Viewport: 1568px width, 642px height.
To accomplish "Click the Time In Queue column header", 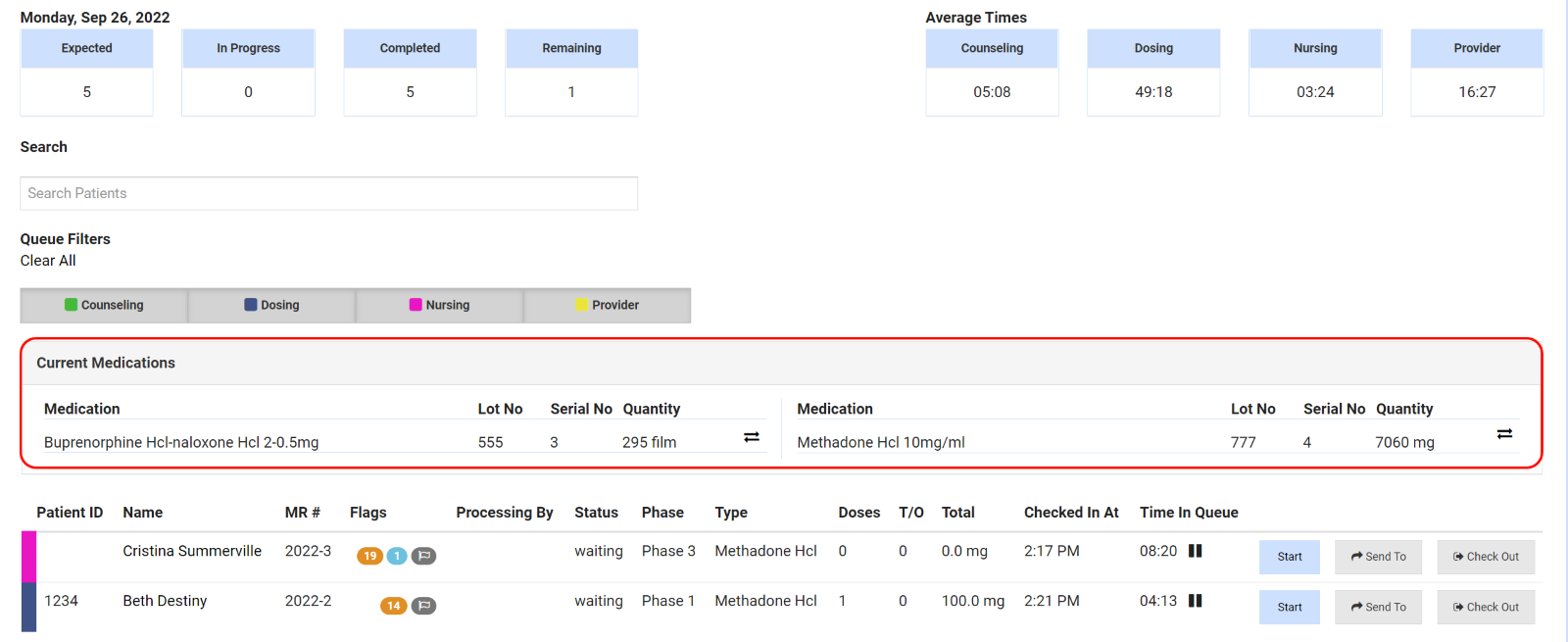I will click(1189, 513).
